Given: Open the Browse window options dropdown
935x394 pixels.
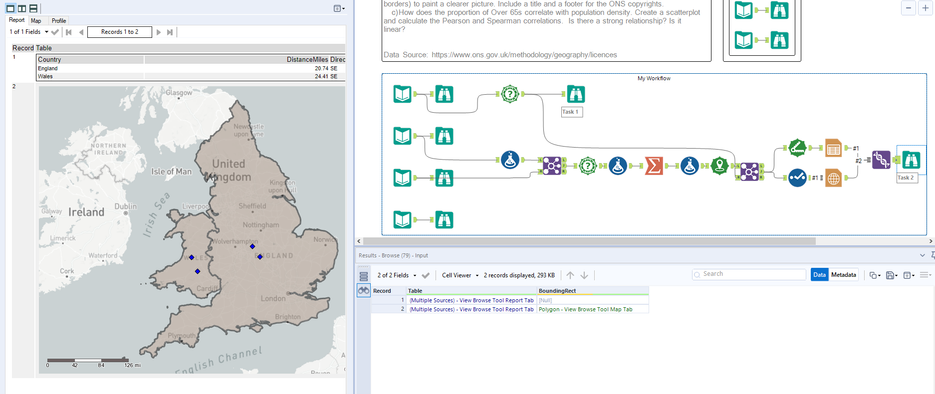Looking at the screenshot, I should 338,8.
